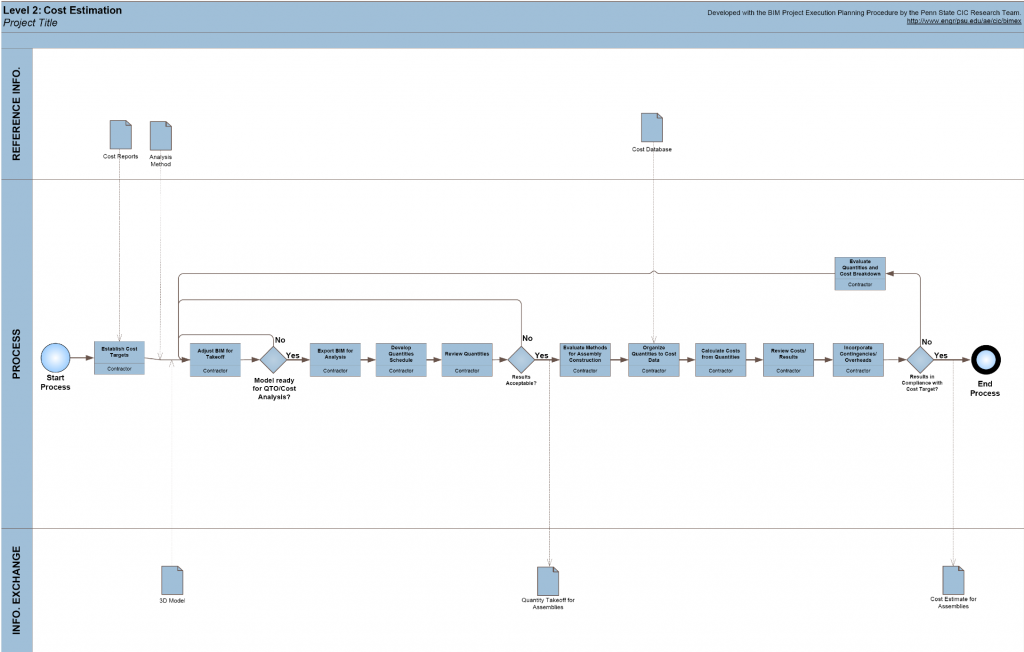
Task: Click the End Process circle
Action: tap(986, 359)
